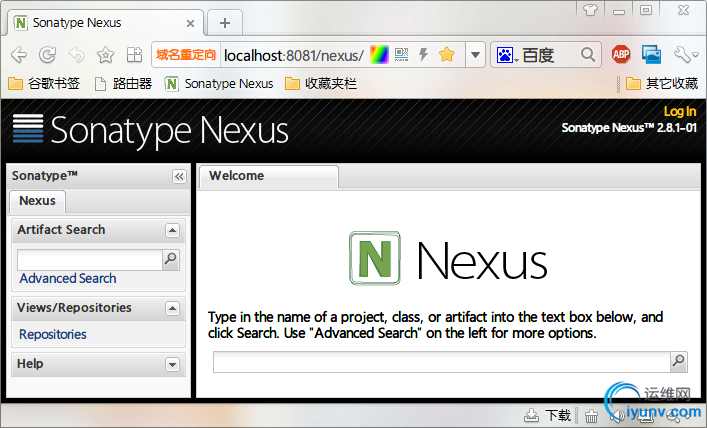
Task: Open the ABP Adblock Plus icon
Action: [621, 55]
